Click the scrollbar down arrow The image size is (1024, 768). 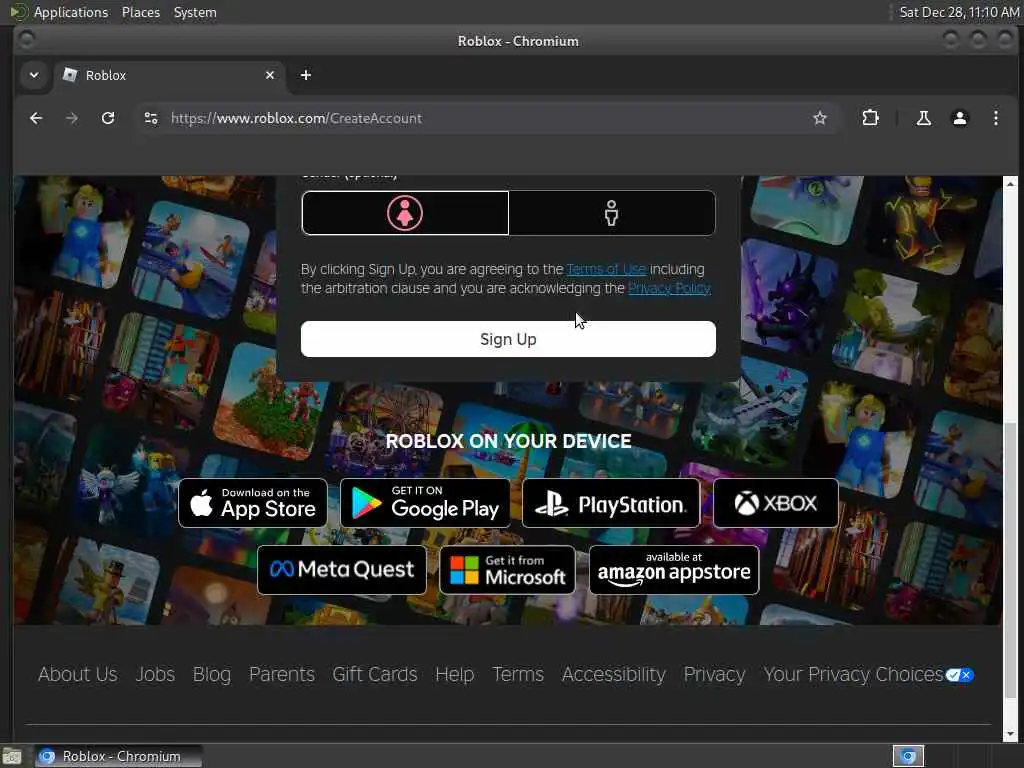pos(1010,734)
